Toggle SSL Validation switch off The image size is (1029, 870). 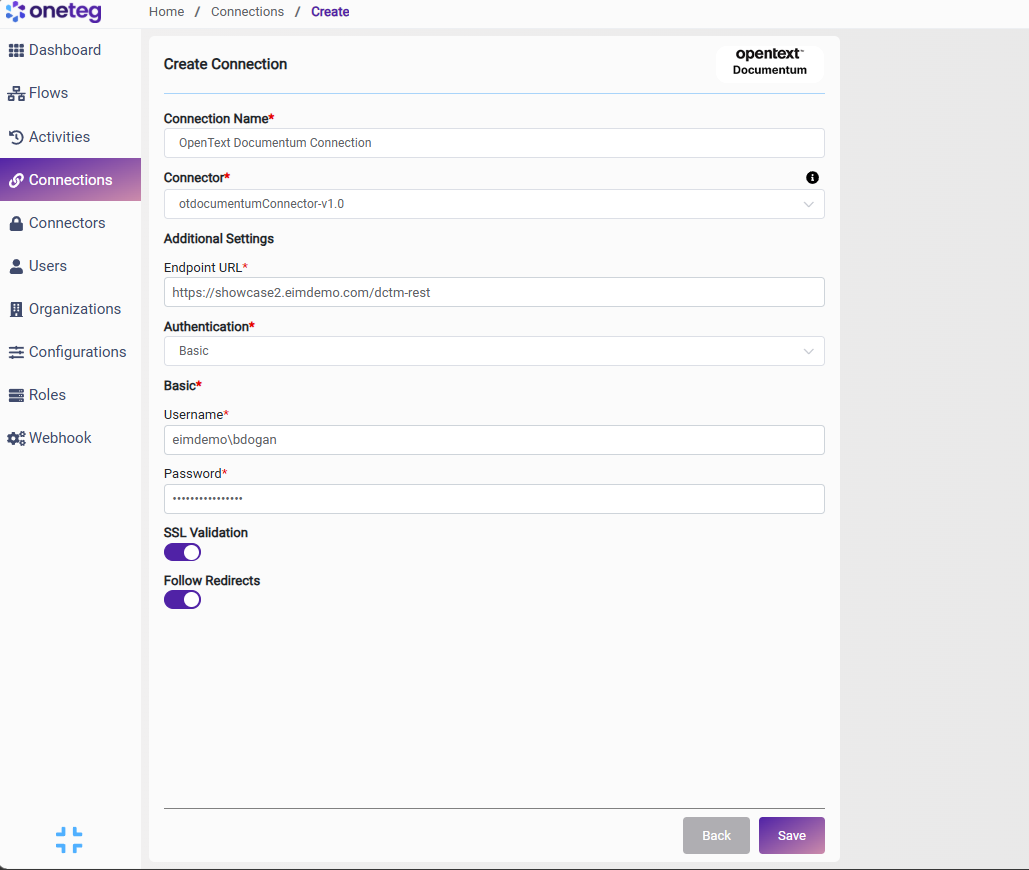182,552
